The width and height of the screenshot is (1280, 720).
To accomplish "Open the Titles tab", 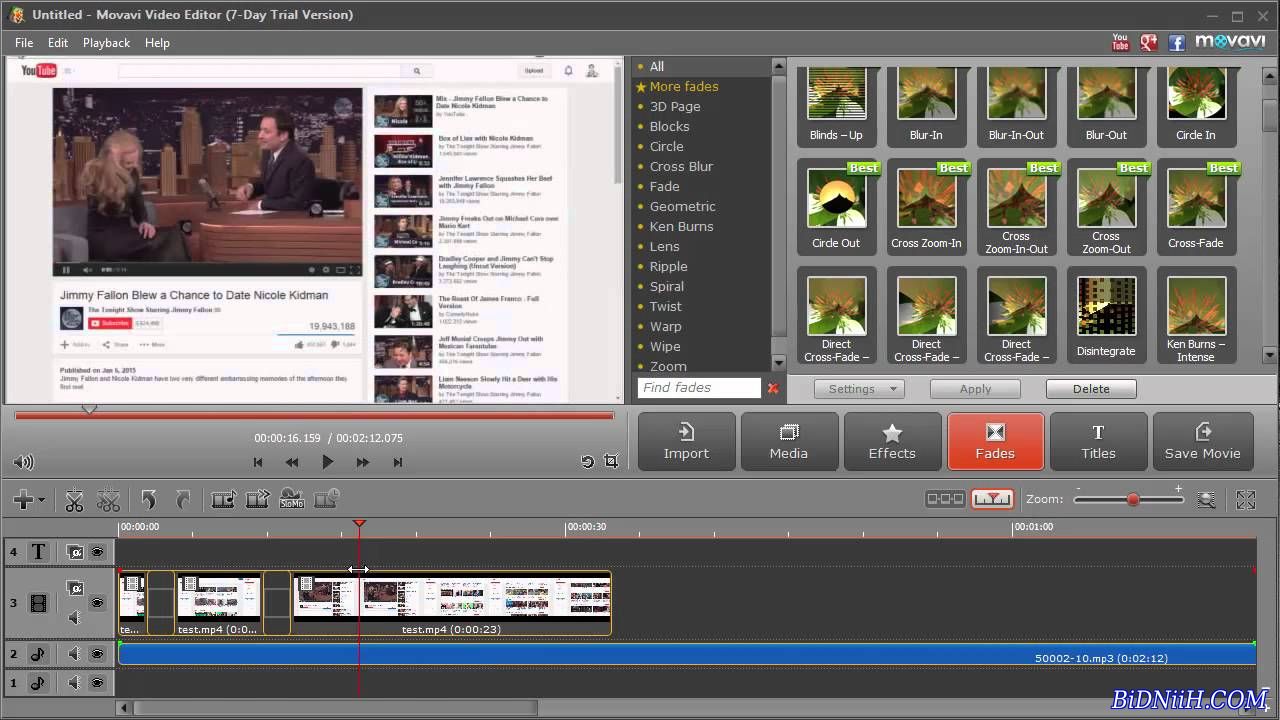I will [x=1098, y=441].
